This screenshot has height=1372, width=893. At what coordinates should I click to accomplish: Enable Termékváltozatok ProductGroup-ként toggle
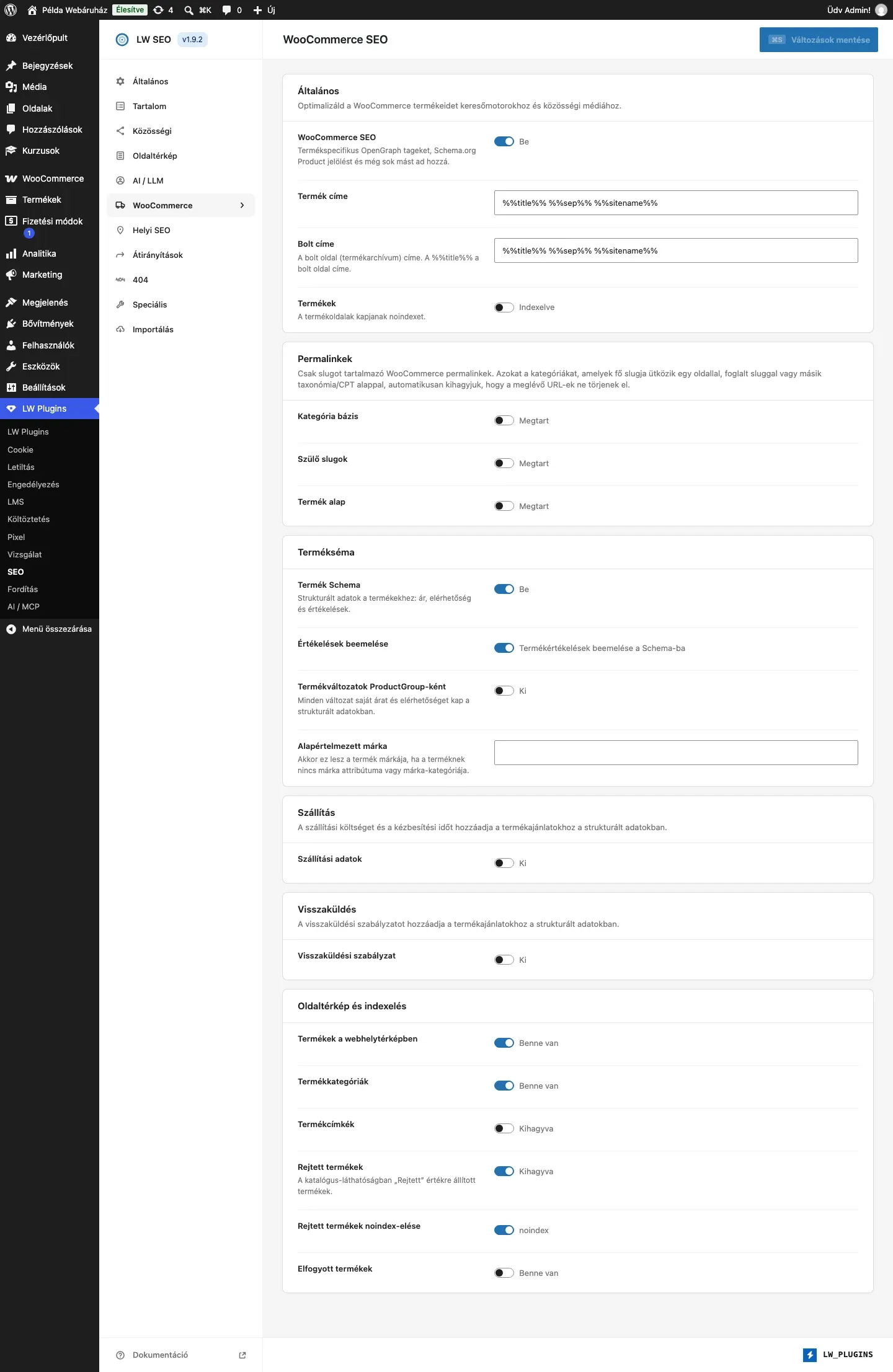[x=504, y=691]
